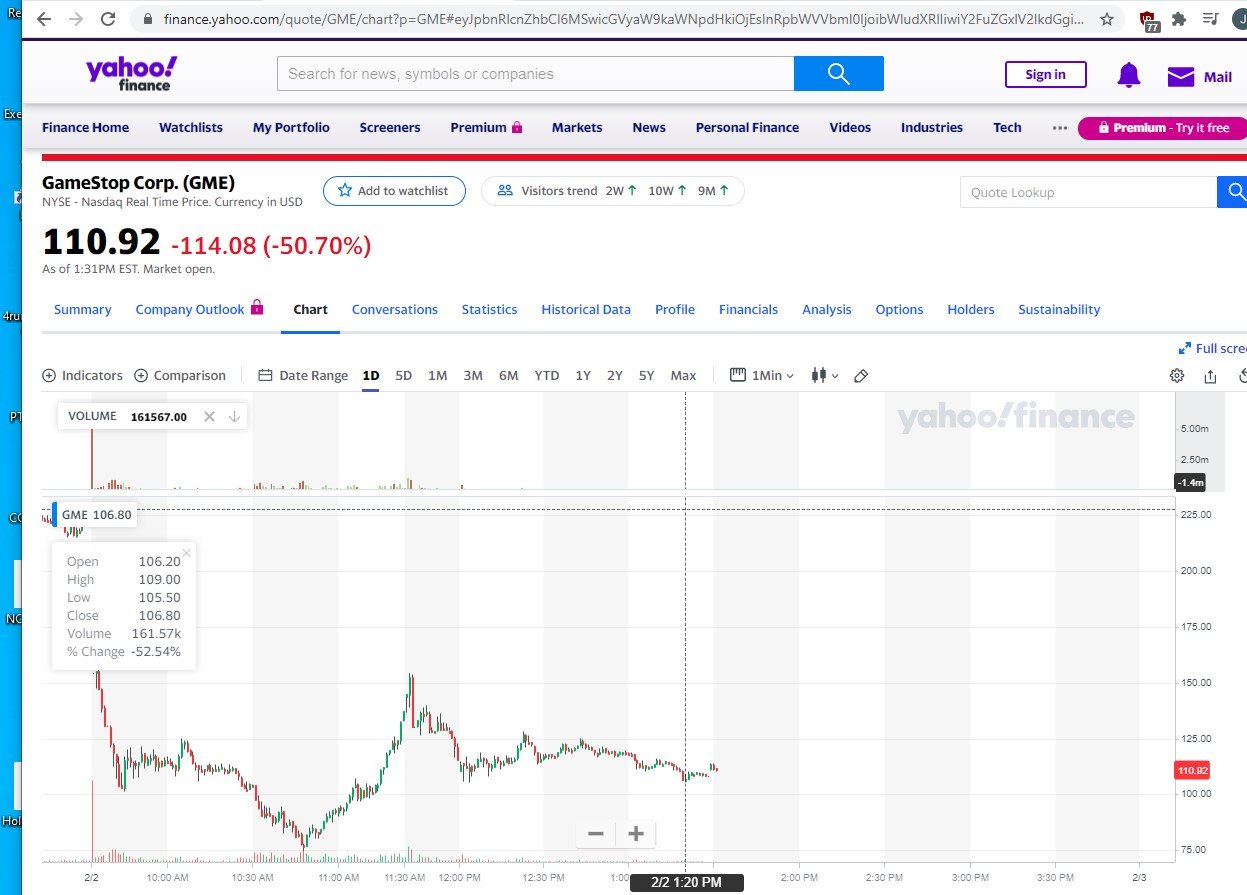
Task: Go to the Options tab
Action: tap(899, 310)
